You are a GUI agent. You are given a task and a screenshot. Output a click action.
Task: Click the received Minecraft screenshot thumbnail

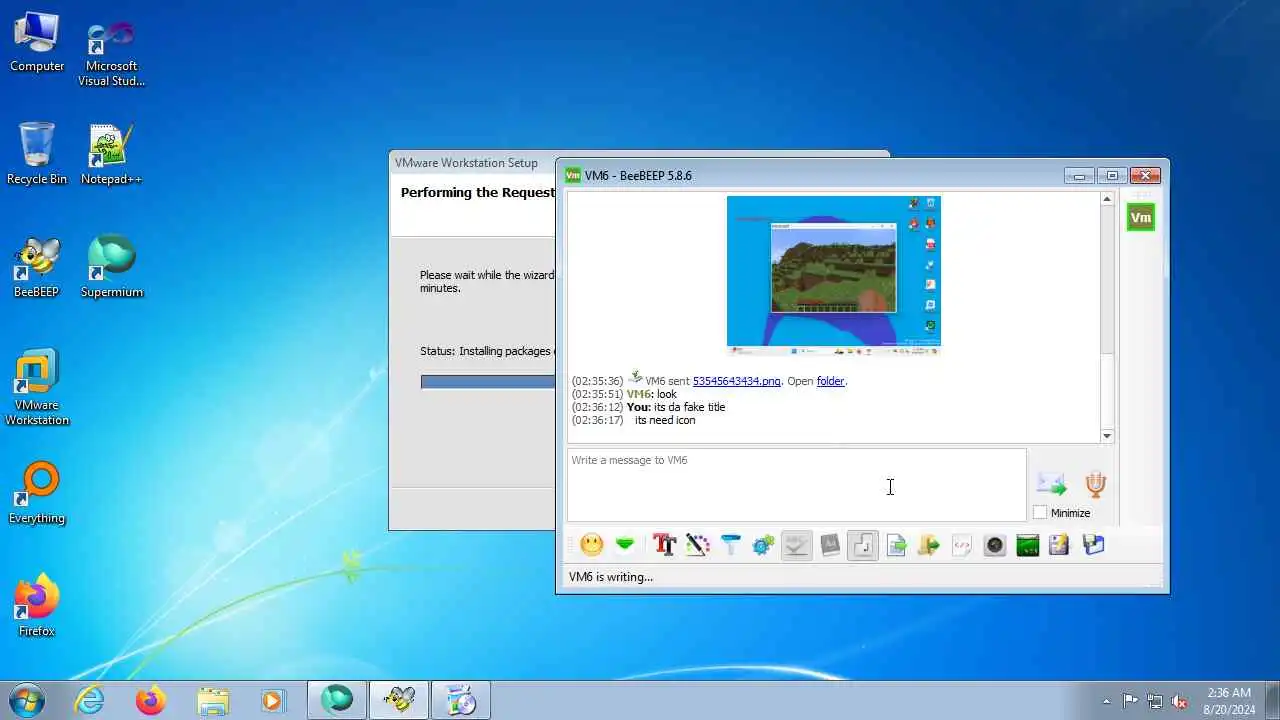coord(834,275)
